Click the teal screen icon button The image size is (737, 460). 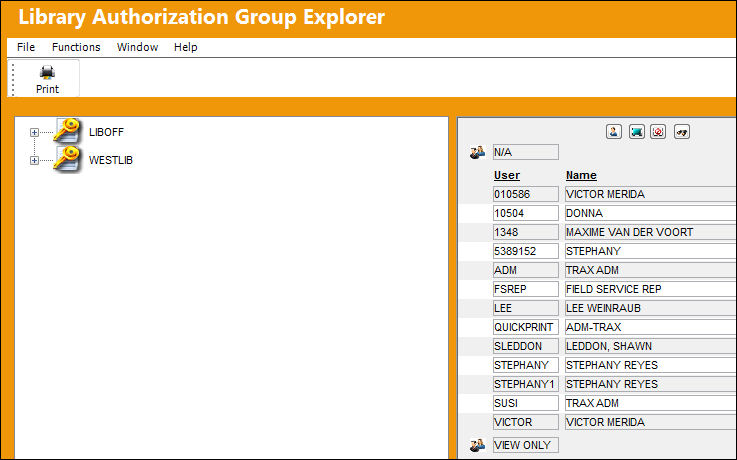click(636, 132)
